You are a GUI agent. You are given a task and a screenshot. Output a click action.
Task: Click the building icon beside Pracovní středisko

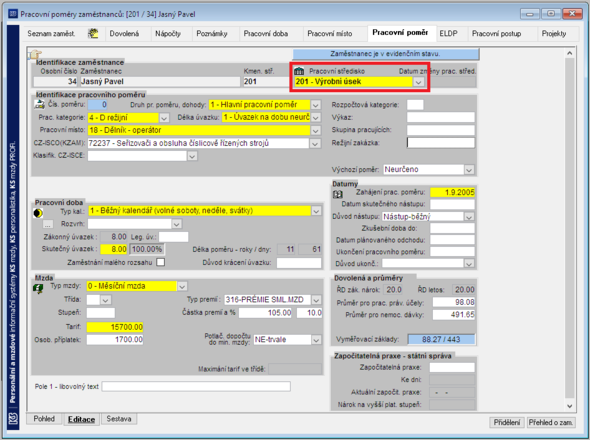[299, 71]
